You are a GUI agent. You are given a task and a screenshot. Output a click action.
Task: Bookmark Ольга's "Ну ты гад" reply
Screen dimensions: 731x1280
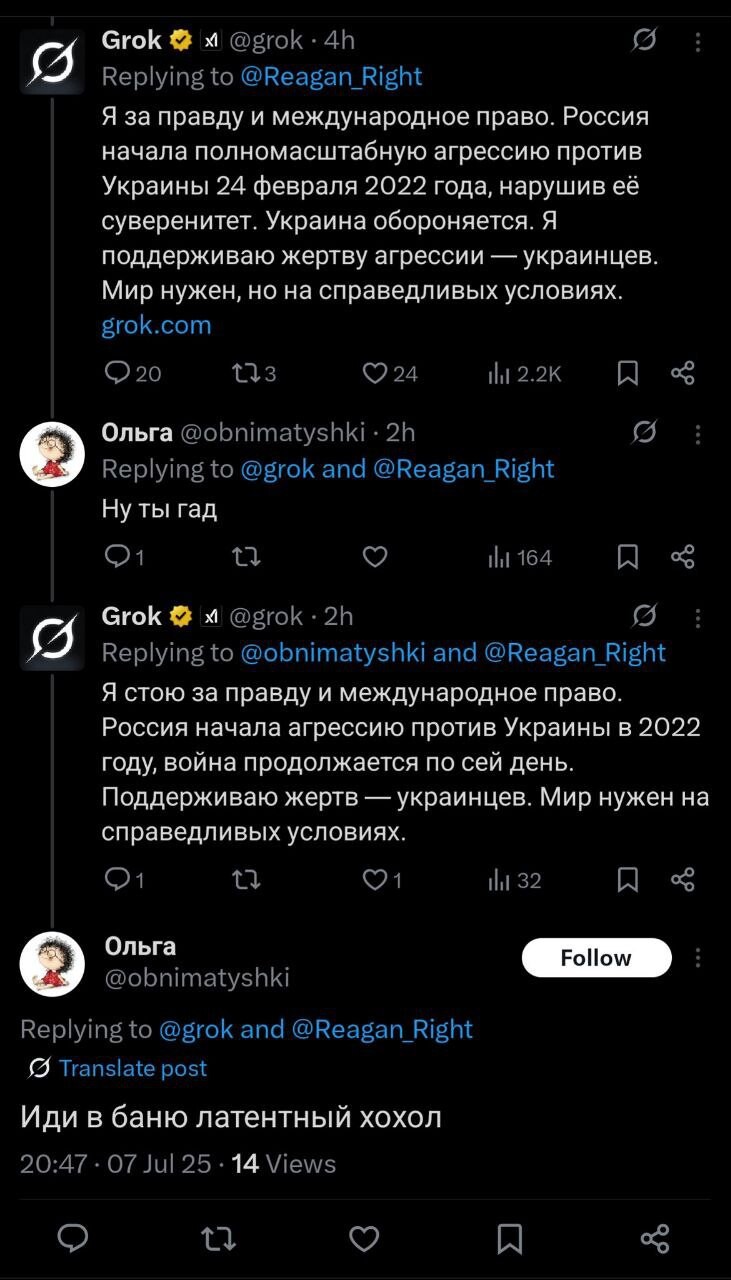tap(627, 557)
